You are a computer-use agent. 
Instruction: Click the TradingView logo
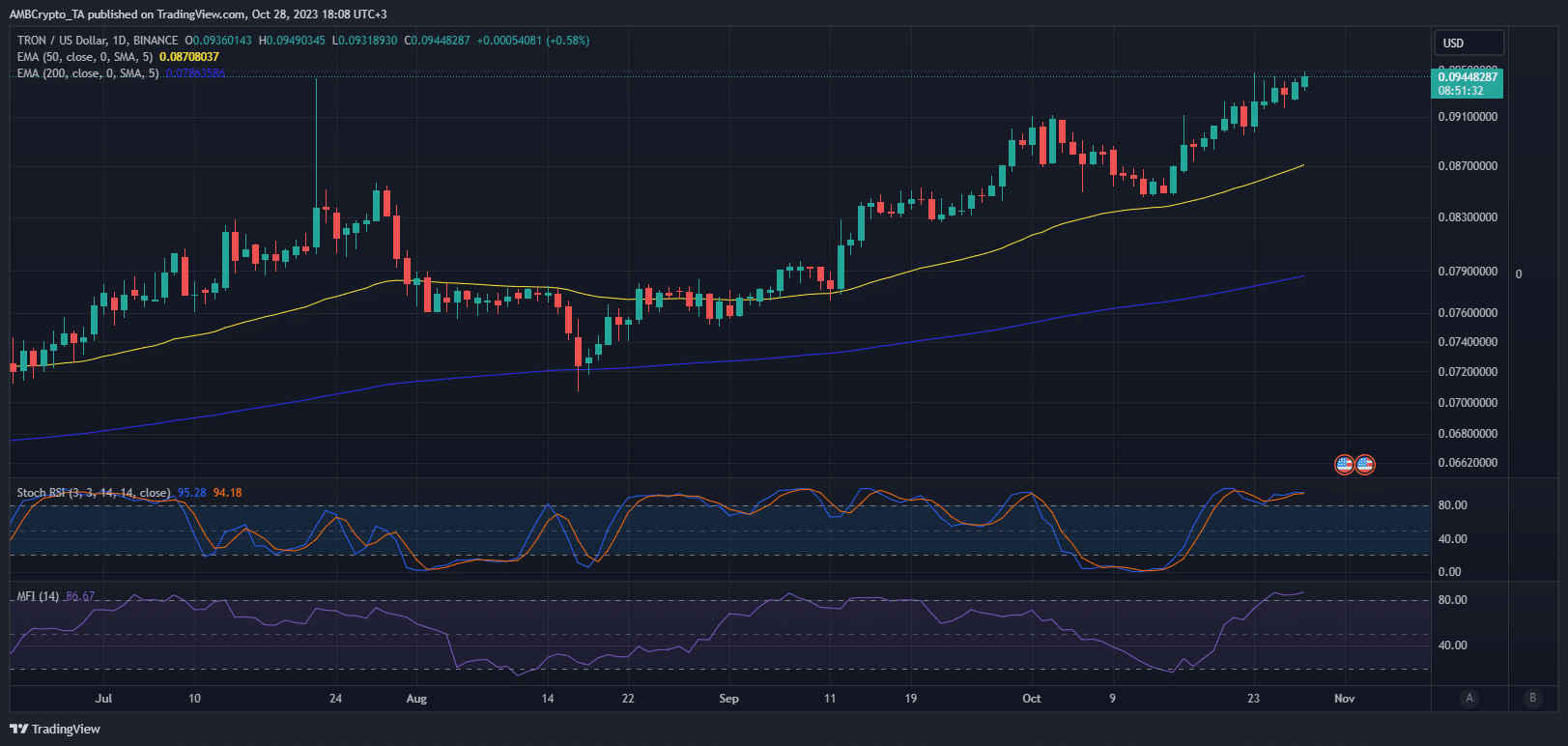[x=55, y=729]
